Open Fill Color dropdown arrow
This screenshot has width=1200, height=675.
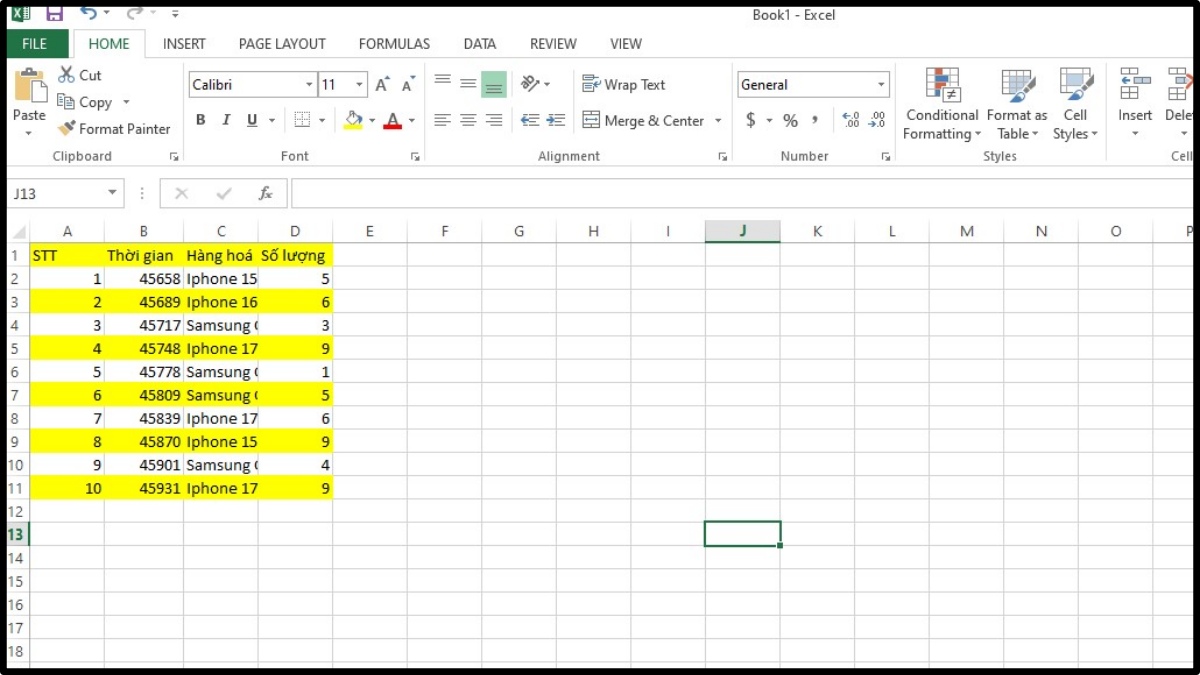372,121
